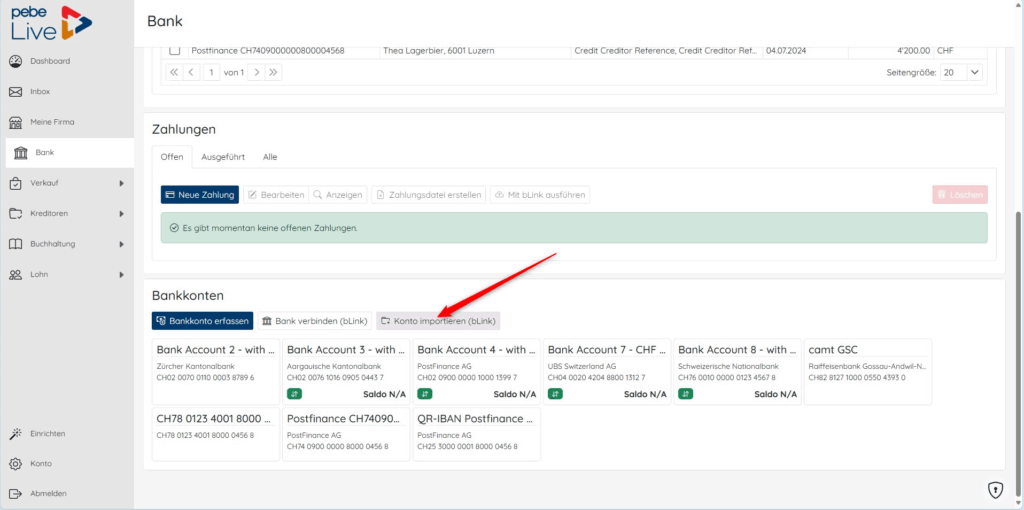1024x510 pixels.
Task: Expand the Buchhaltung submenu arrow
Action: 121,244
